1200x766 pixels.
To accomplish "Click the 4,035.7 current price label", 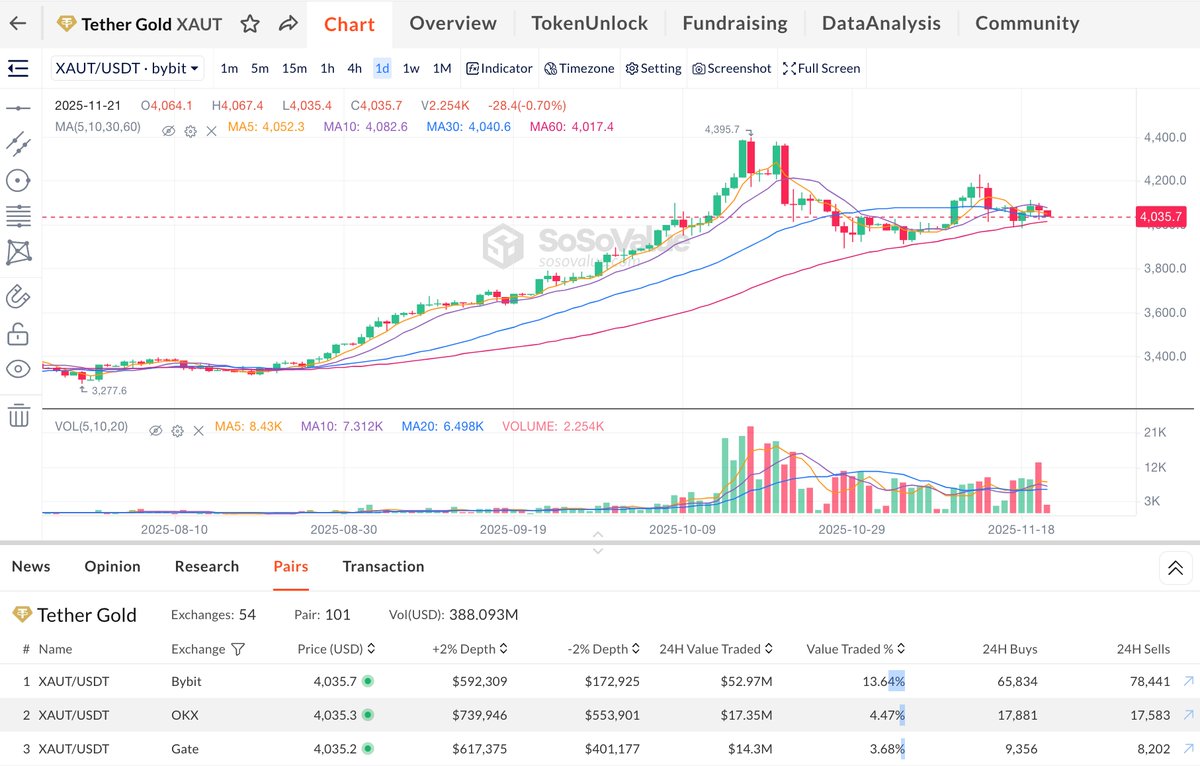I will [x=1161, y=216].
